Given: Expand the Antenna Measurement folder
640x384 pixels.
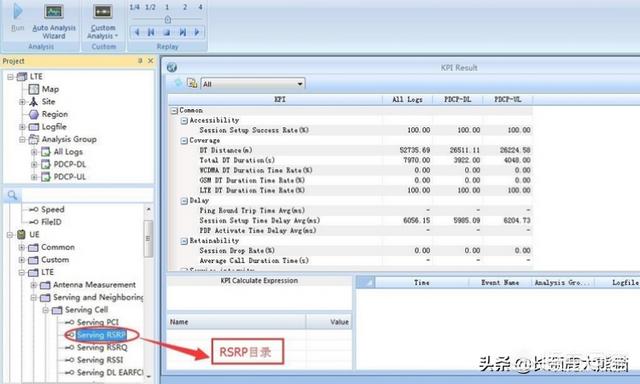Looking at the screenshot, I should point(34,285).
